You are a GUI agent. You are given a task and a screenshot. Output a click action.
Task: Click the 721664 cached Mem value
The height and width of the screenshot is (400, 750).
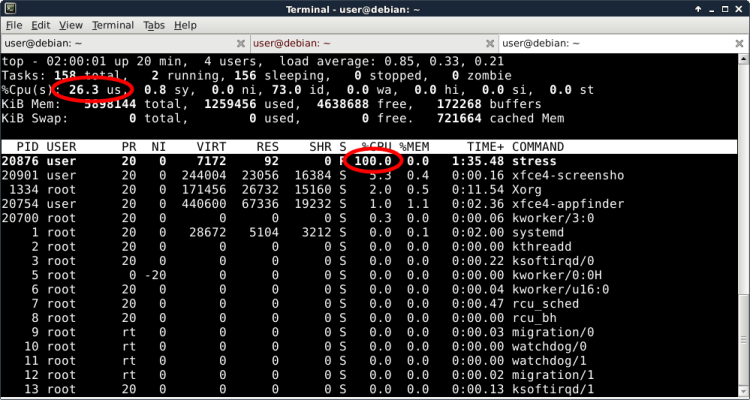click(x=459, y=119)
